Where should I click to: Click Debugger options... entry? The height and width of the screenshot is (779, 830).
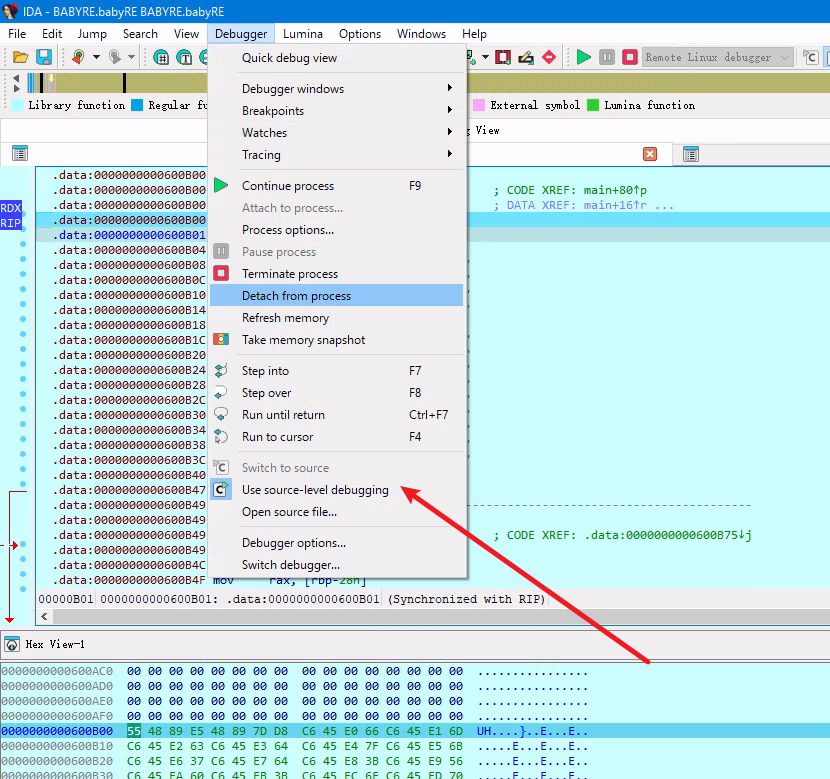[294, 543]
